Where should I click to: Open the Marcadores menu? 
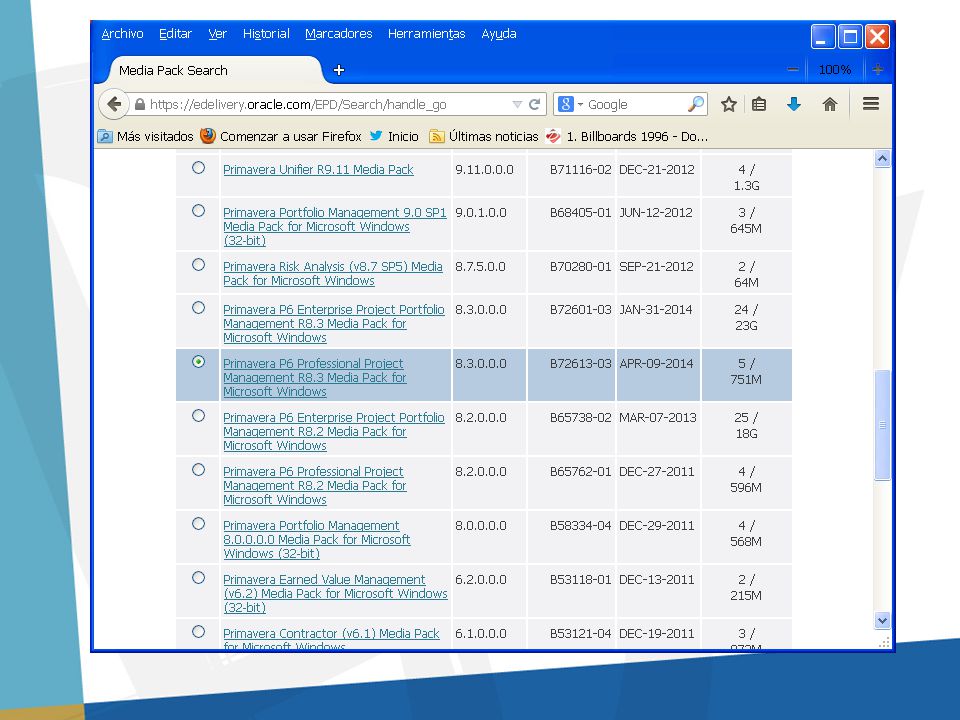[x=339, y=34]
